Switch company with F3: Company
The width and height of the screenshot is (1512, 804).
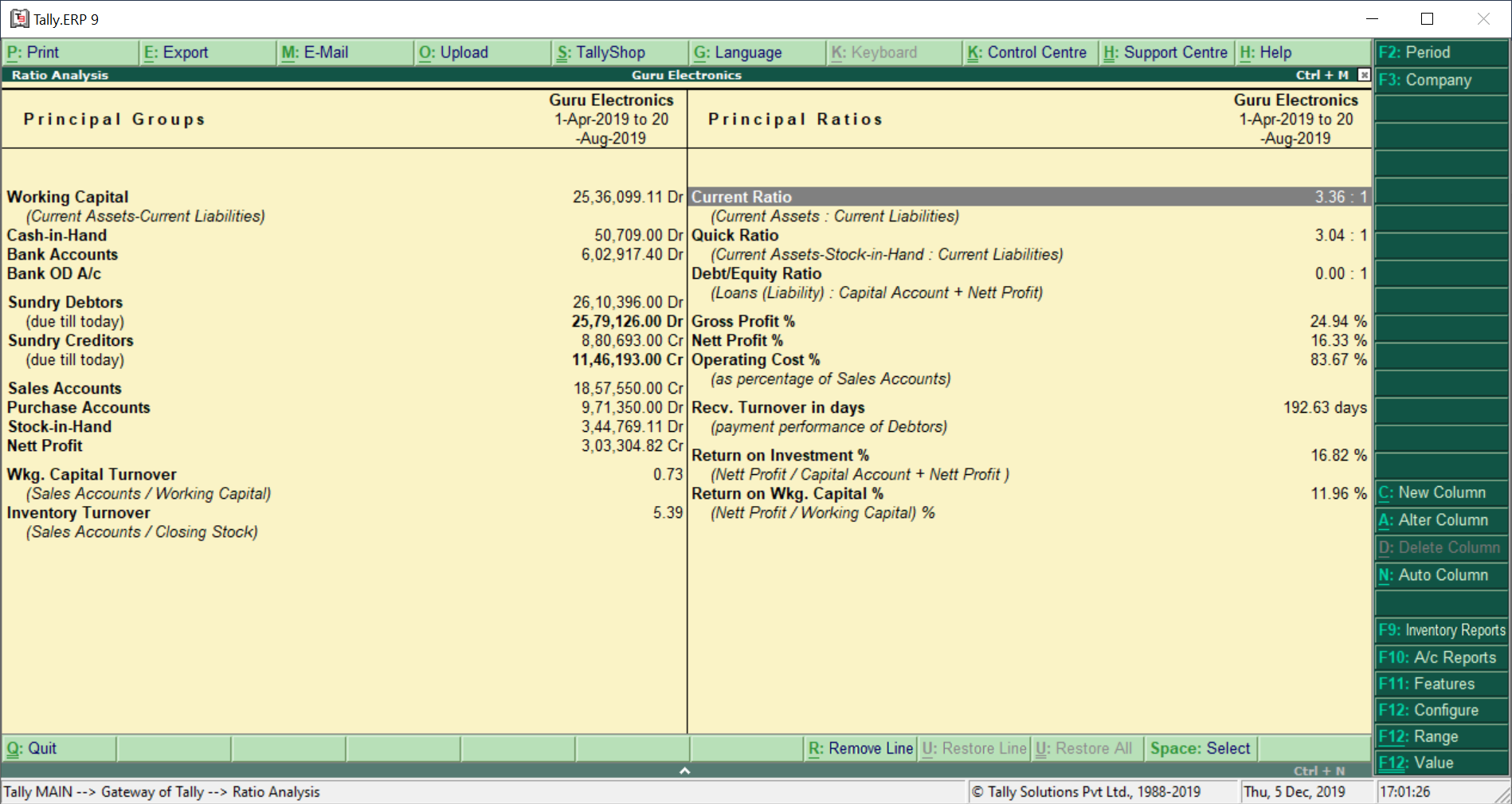[x=1442, y=80]
